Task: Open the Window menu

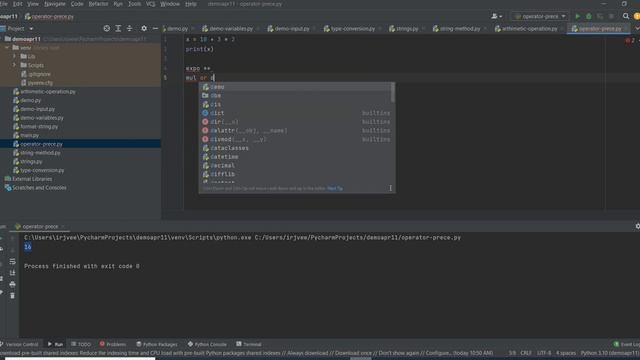Action: click(170, 4)
